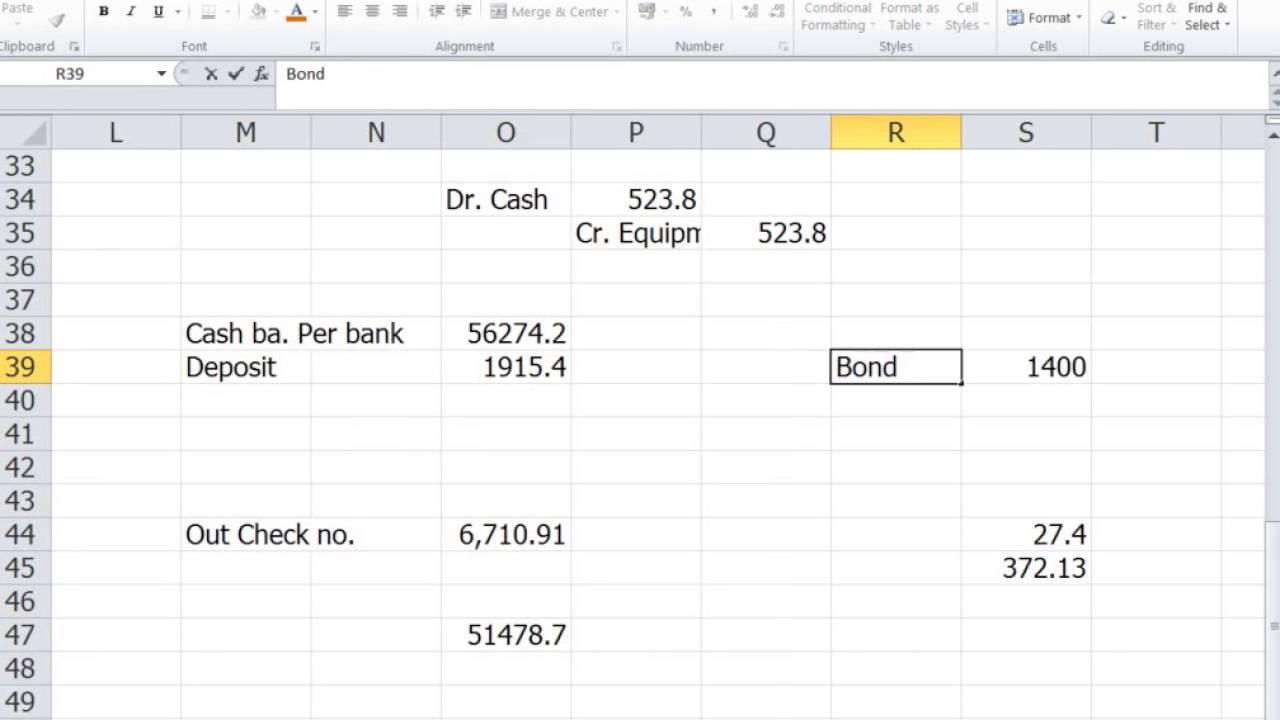Image resolution: width=1280 pixels, height=720 pixels.
Task: Click the Format Painter brush icon
Action: pos(57,20)
